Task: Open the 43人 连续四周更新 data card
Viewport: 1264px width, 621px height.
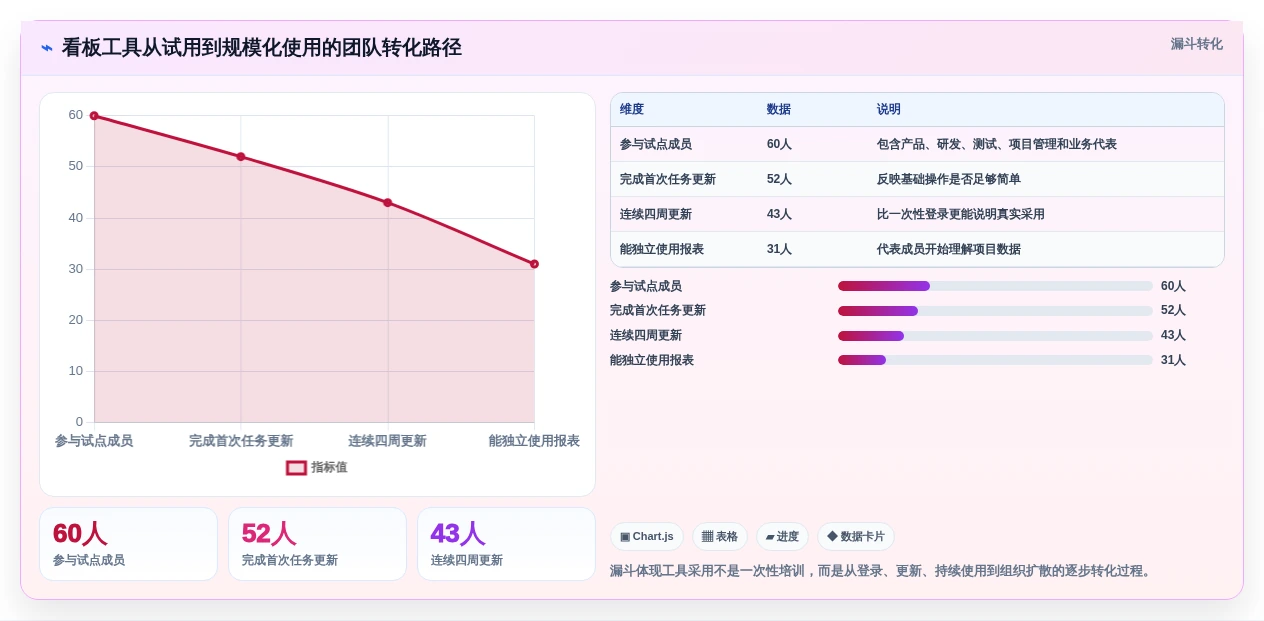Action: (506, 544)
